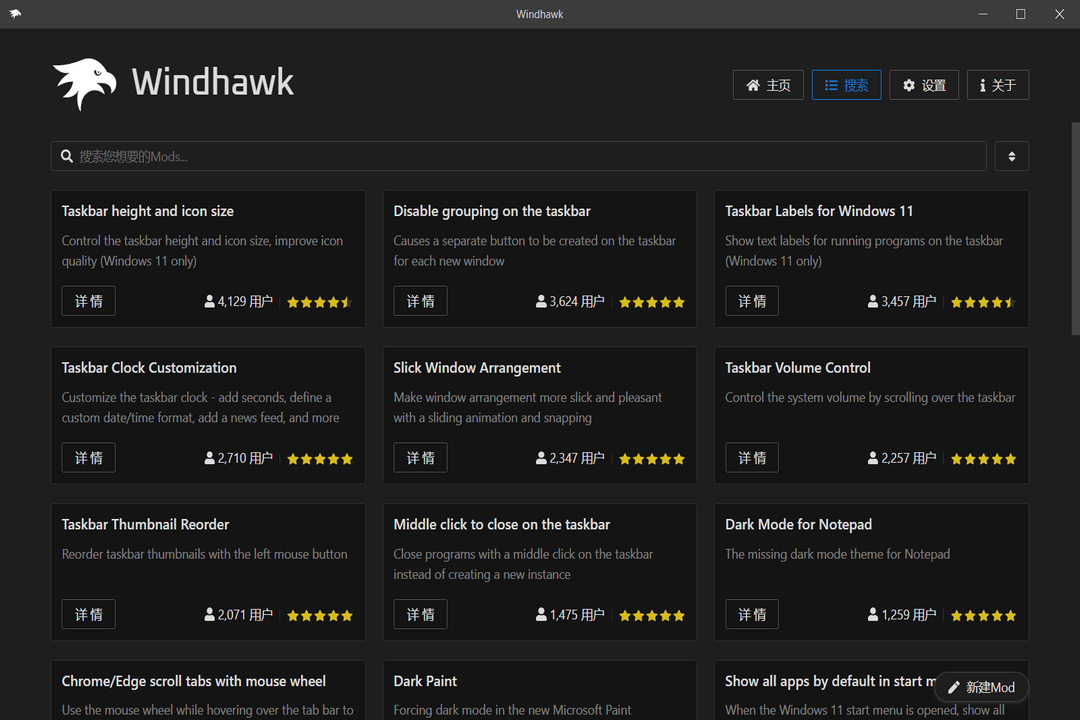
Task: Click the Windhawk icon in the title bar
Action: [x=16, y=14]
